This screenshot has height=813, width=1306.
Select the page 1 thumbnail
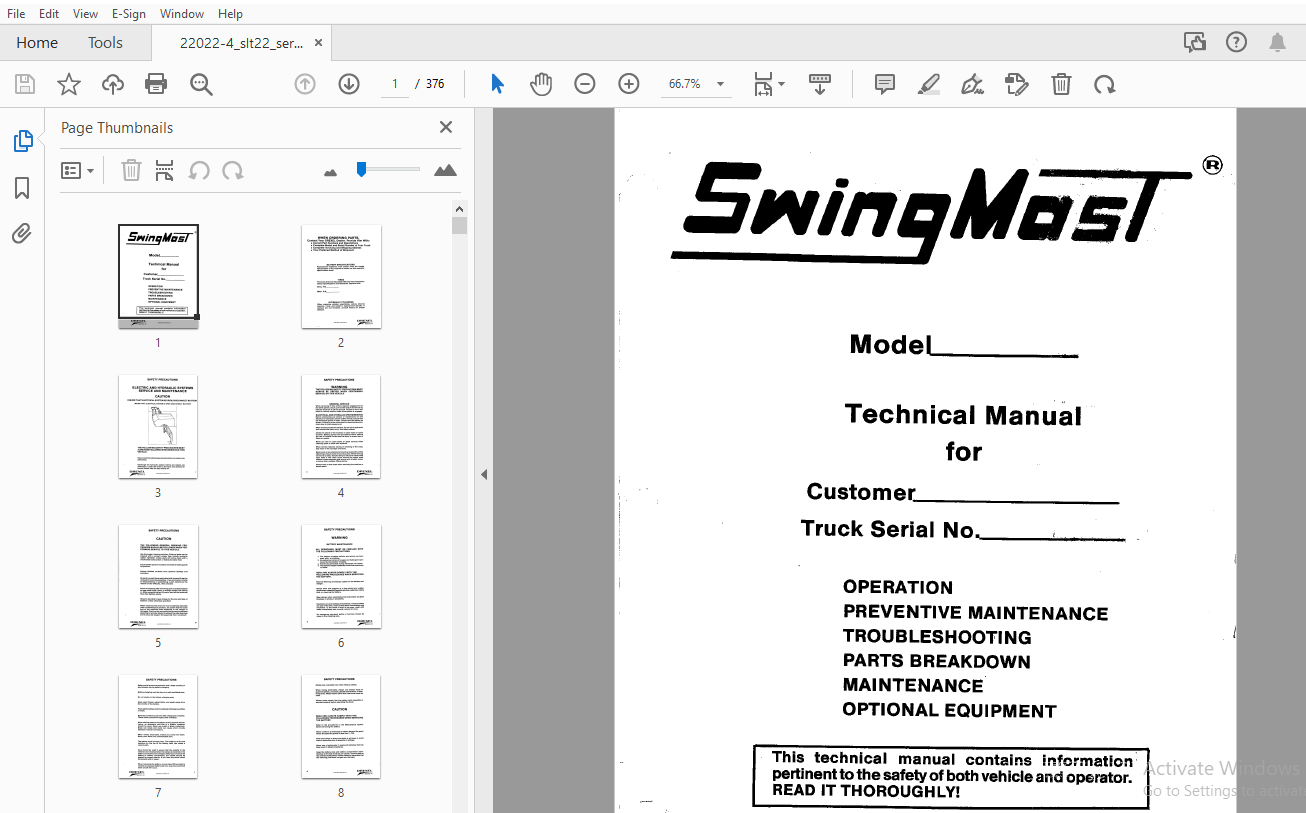[158, 276]
